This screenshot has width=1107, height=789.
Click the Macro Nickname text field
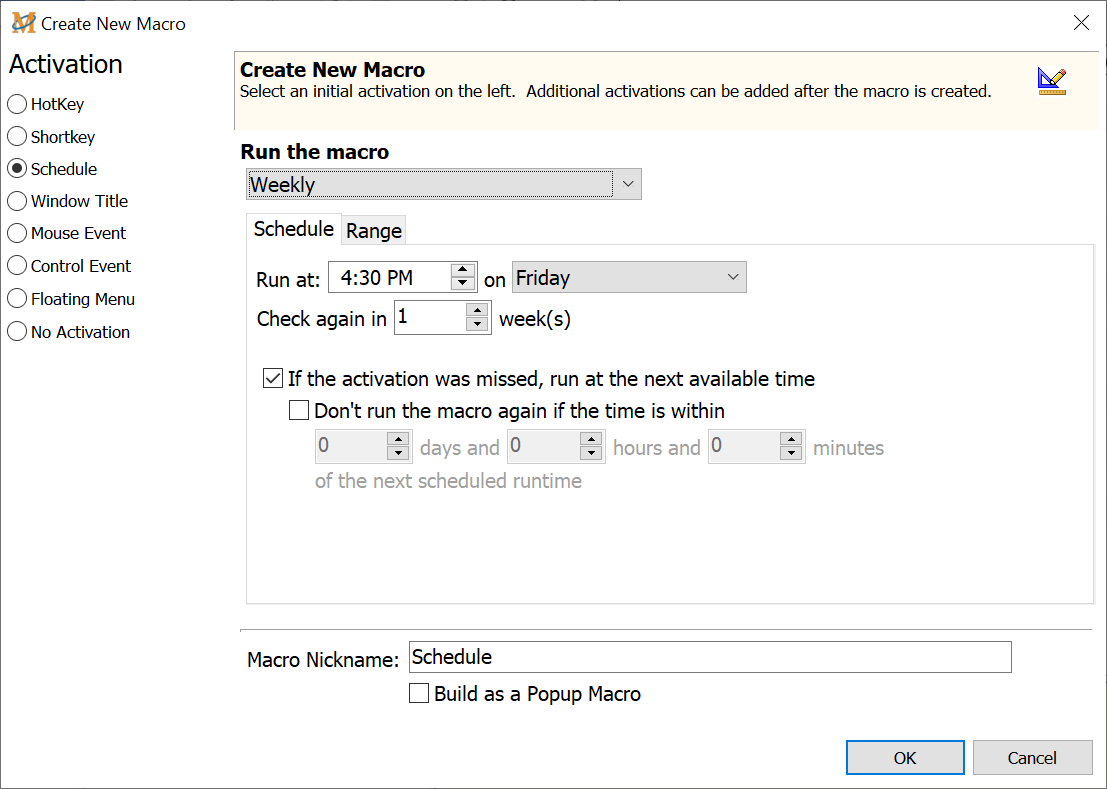[710, 657]
